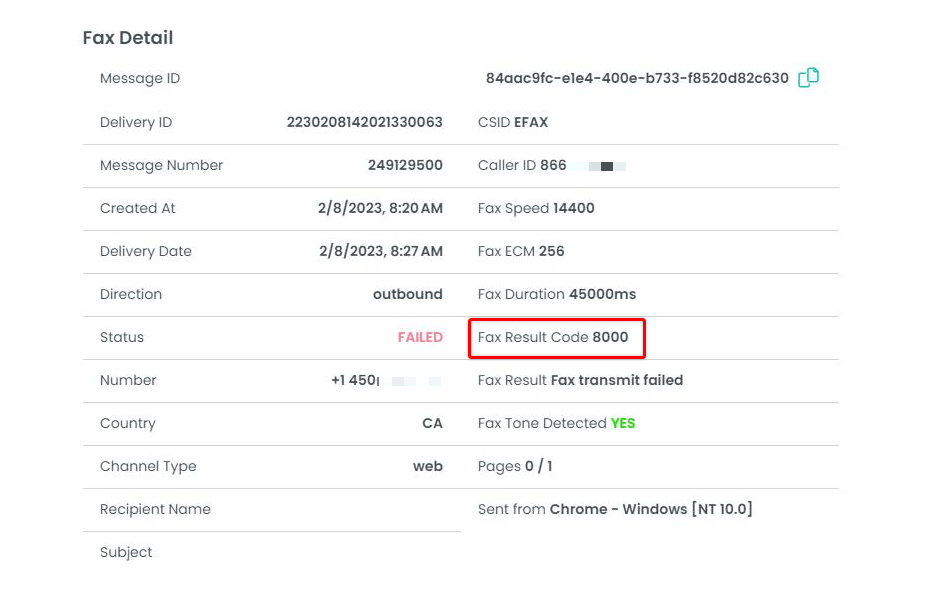929x596 pixels.
Task: Click the Channel Type value web
Action: coord(427,466)
